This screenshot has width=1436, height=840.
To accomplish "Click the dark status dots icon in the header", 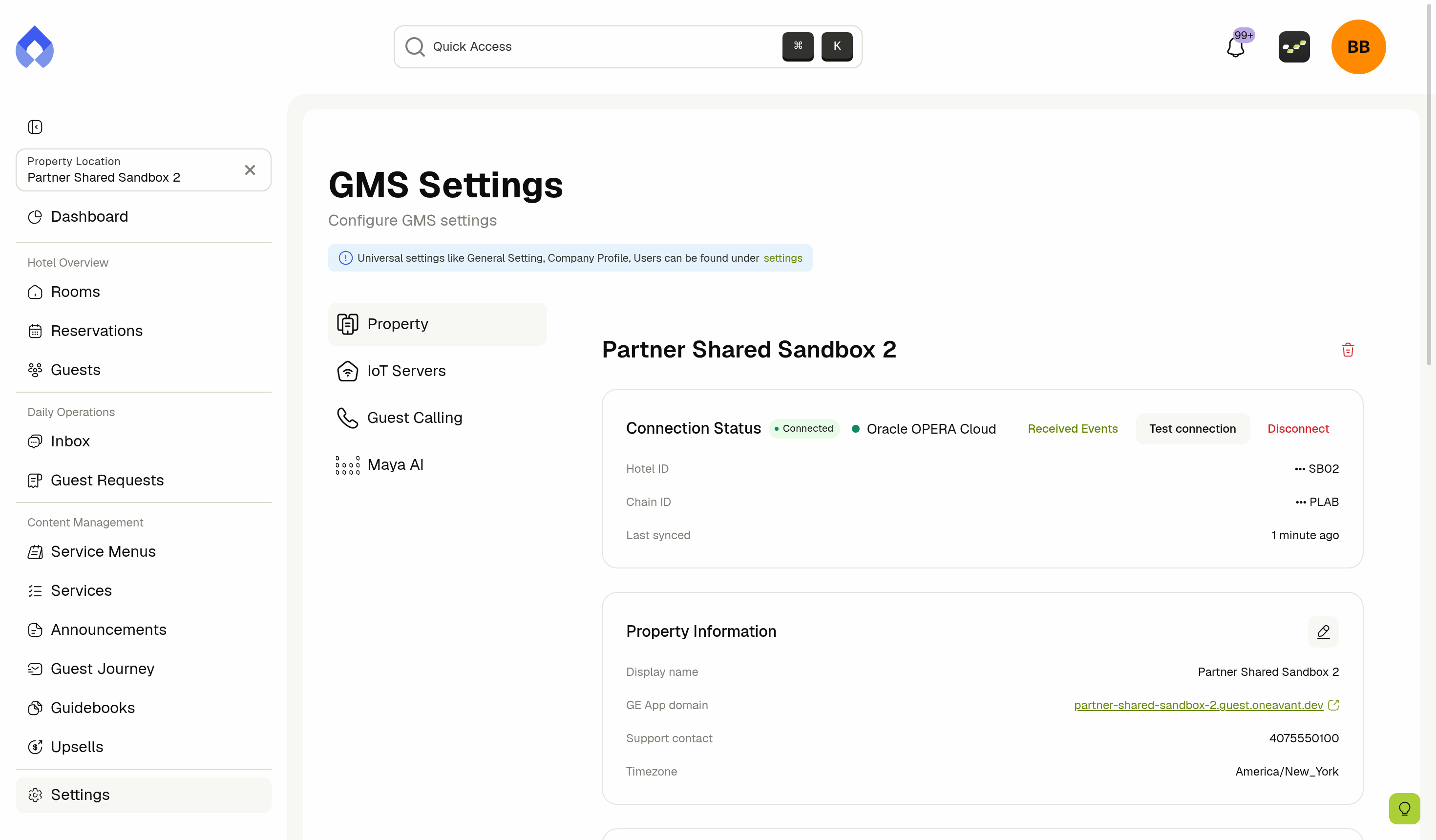I will pyautogui.click(x=1294, y=47).
